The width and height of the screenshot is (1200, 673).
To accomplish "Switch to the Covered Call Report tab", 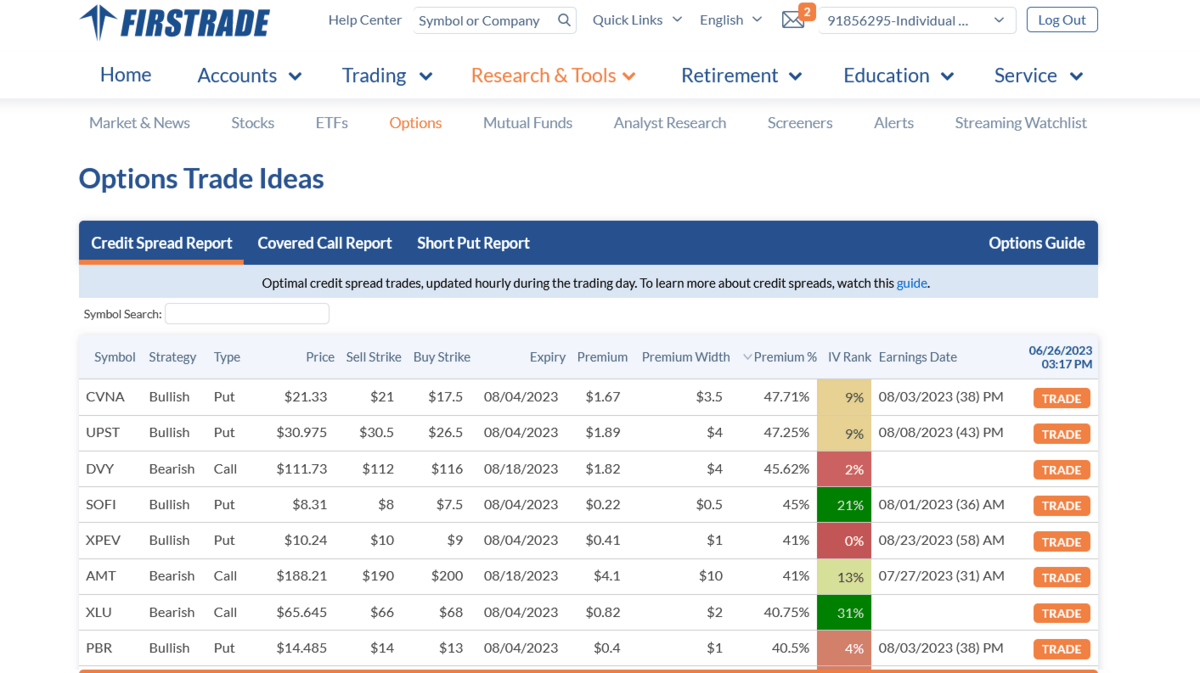I will (324, 243).
